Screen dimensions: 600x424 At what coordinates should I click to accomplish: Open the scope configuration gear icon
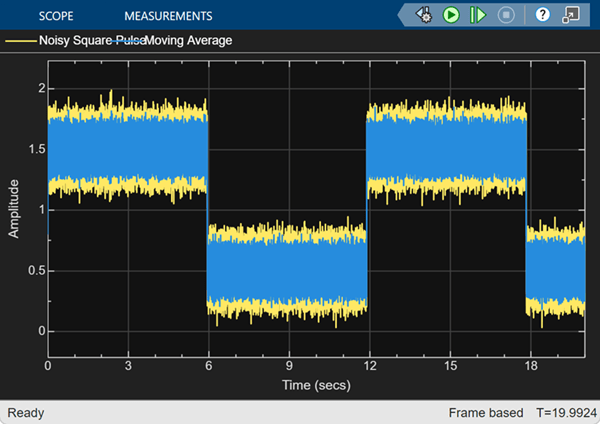(424, 15)
